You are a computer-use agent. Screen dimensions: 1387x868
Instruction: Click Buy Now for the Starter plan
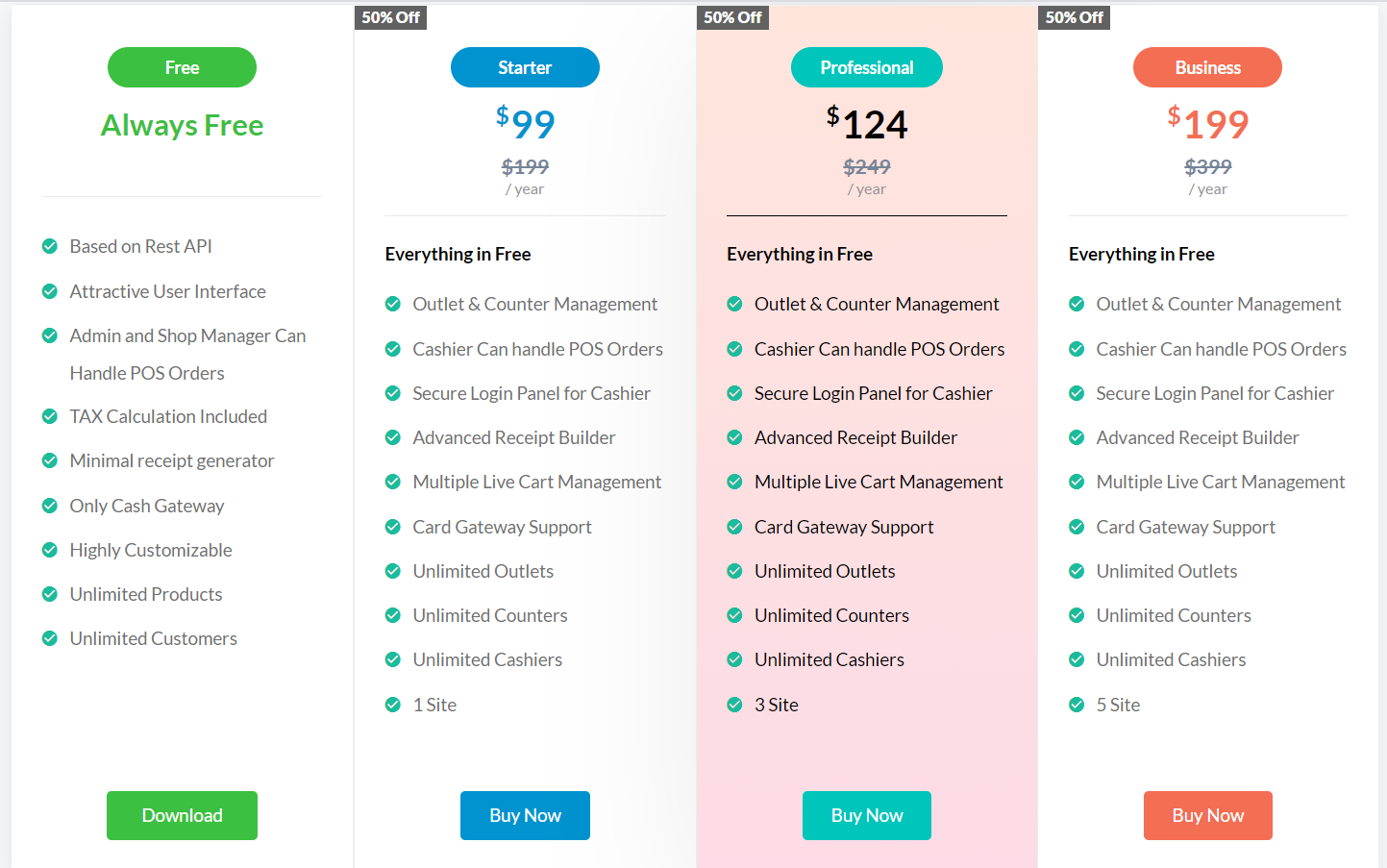pyautogui.click(x=525, y=815)
